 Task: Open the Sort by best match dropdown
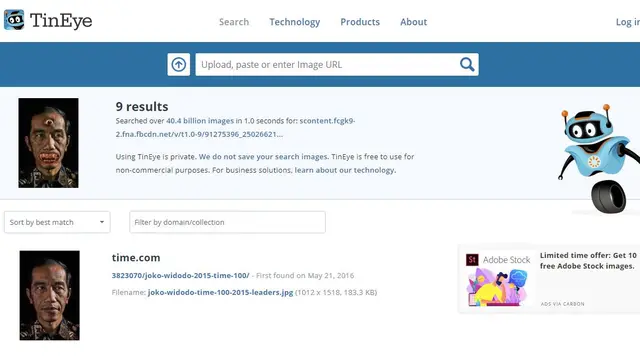click(57, 222)
